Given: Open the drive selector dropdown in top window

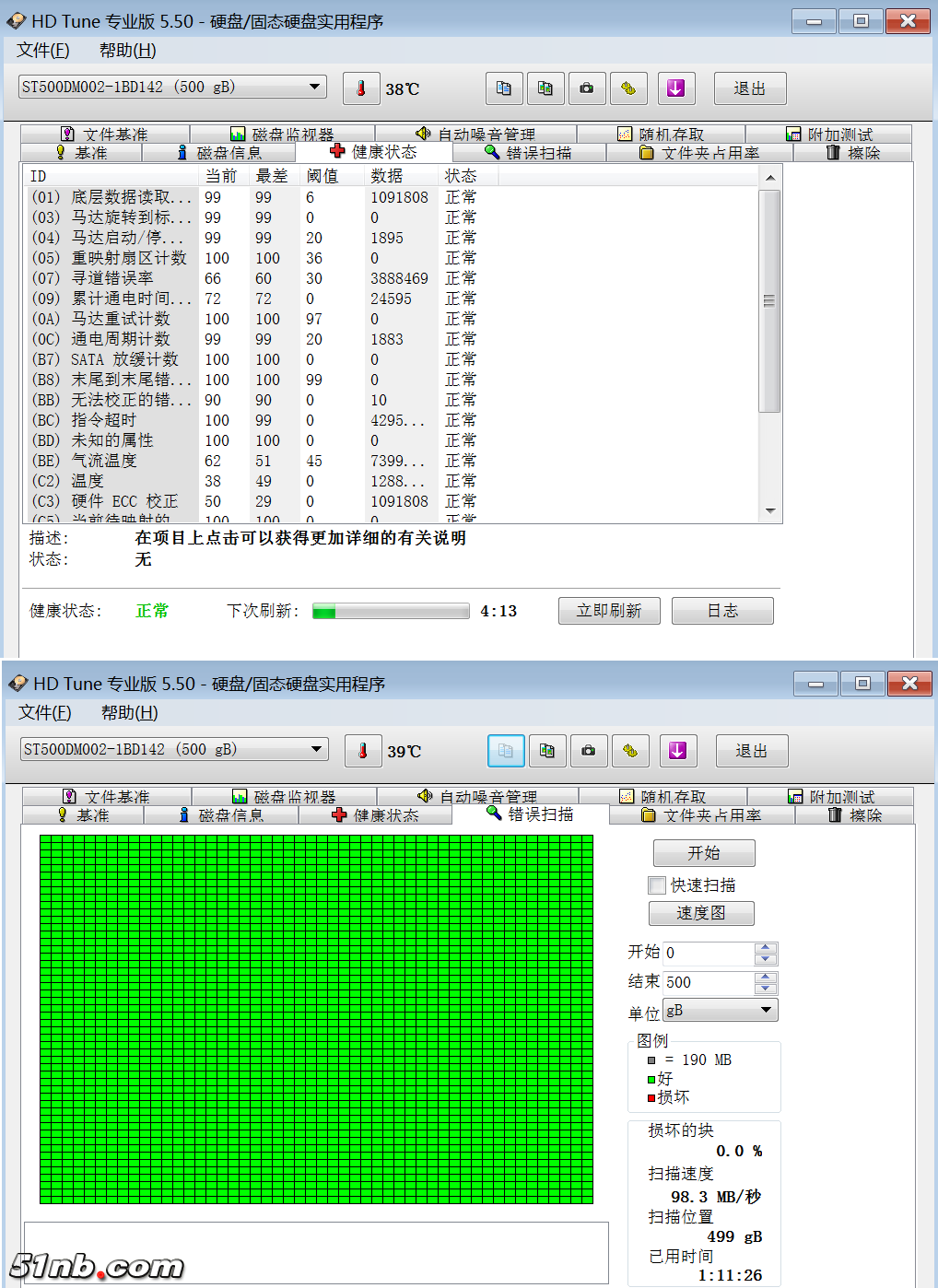Looking at the screenshot, I should [314, 87].
